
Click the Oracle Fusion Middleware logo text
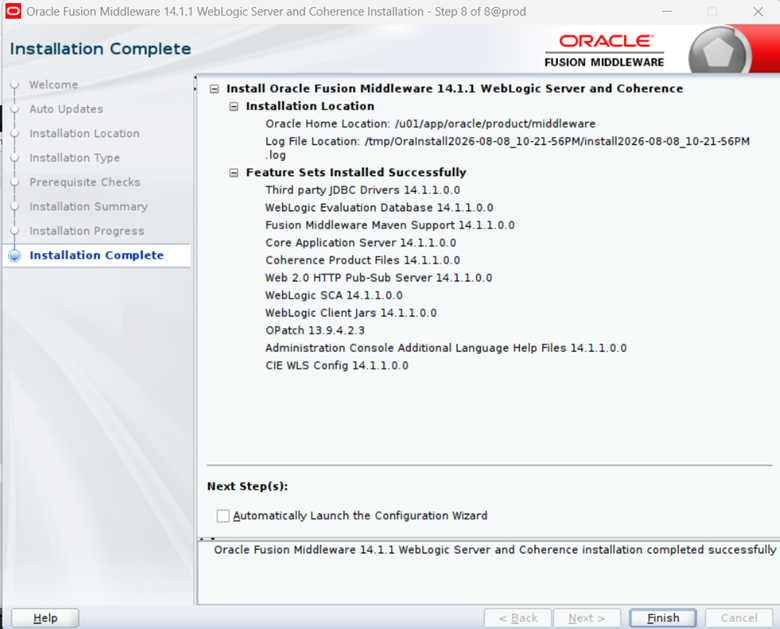coord(604,50)
